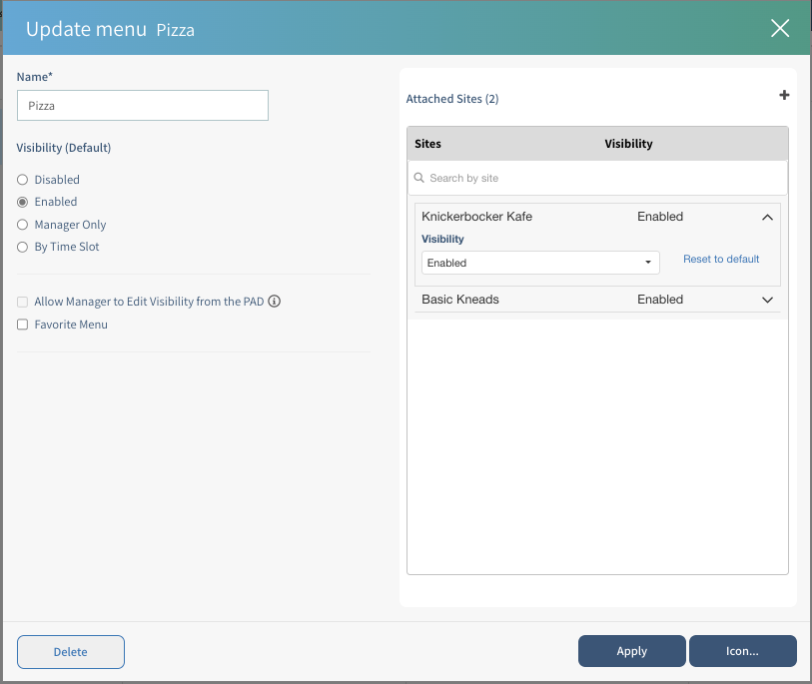Select the Disabled visibility radio button
812x684 pixels.
(x=23, y=180)
